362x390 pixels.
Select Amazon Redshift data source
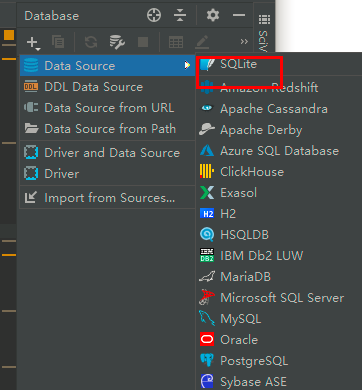point(279,88)
